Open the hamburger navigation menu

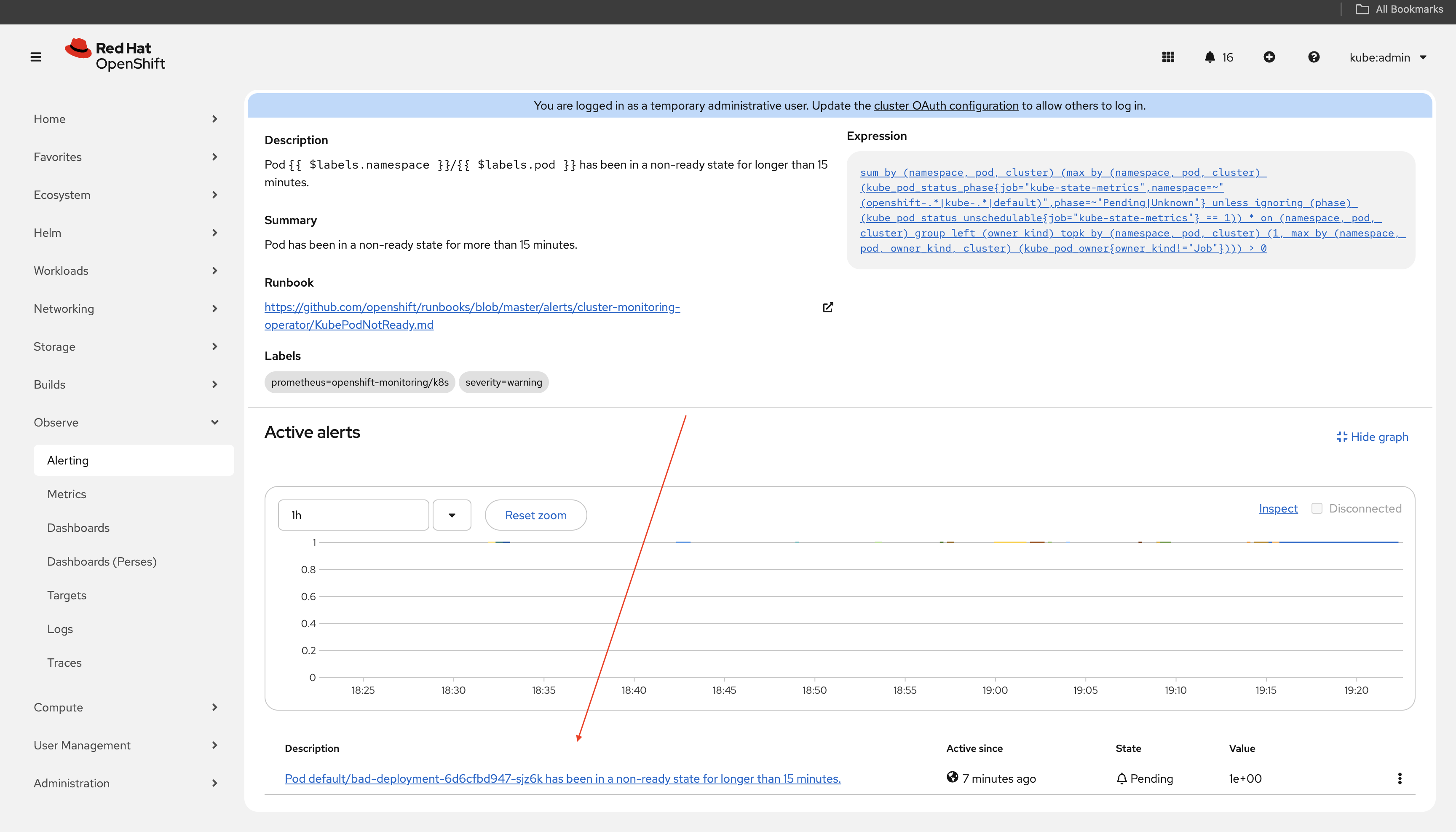(x=35, y=57)
